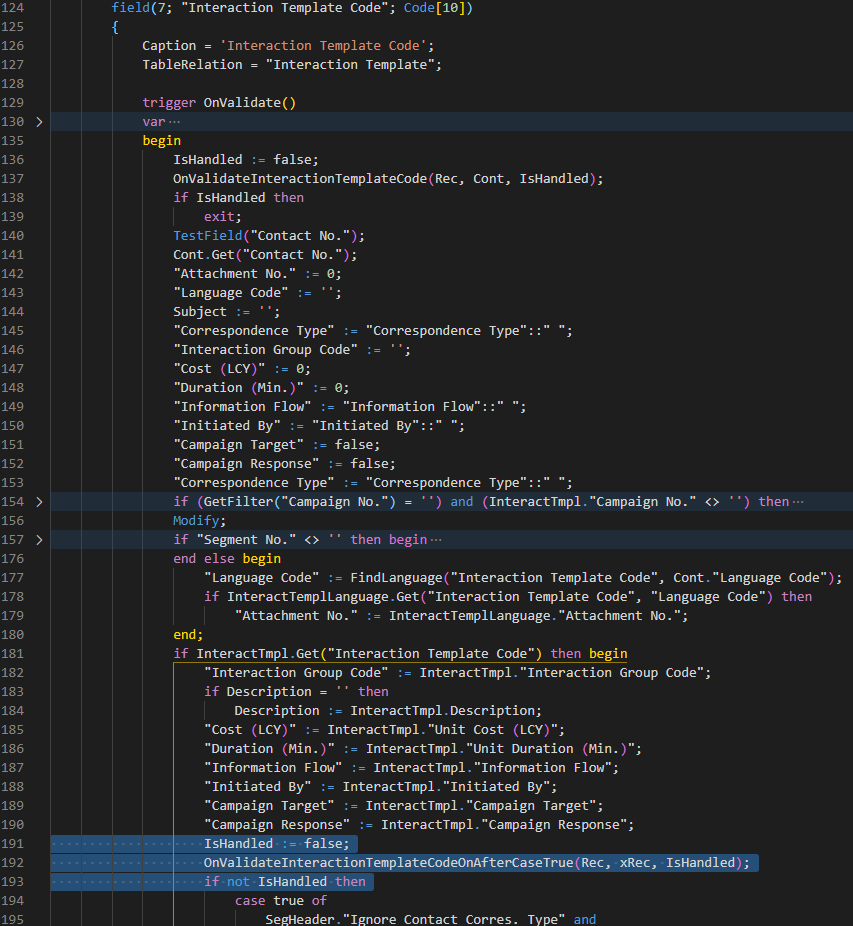Click "Initiated By" on line 150
The width and height of the screenshot is (853, 926).
[227, 426]
